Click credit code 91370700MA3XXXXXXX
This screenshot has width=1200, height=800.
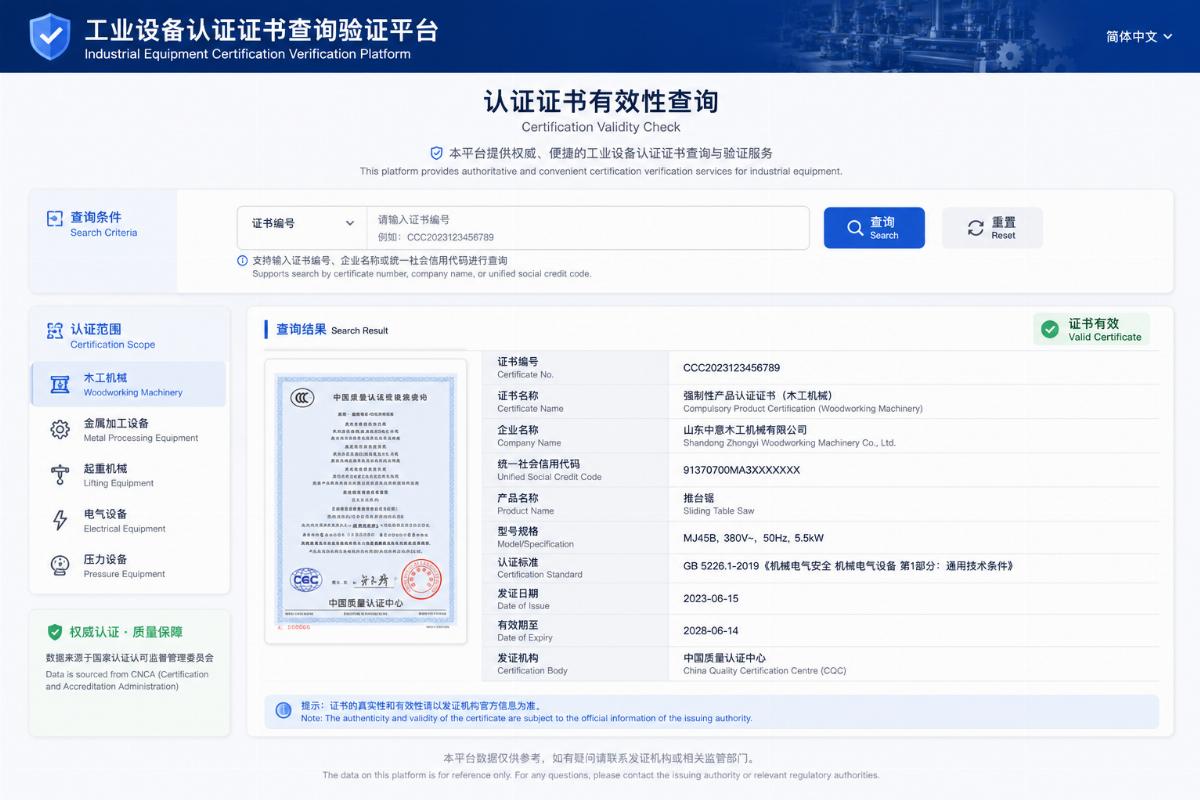(741, 470)
